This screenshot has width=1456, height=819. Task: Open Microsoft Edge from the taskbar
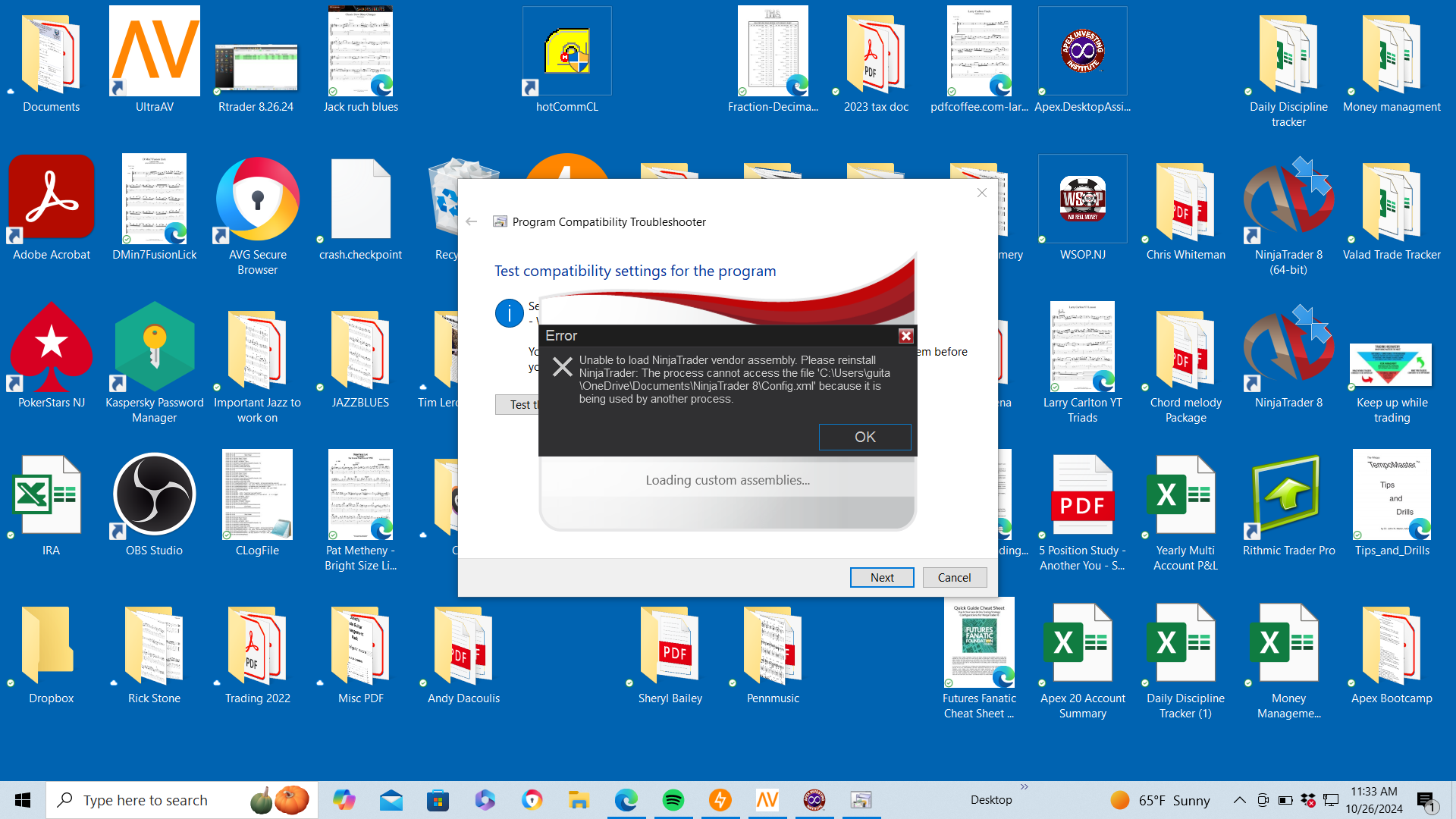(x=626, y=800)
